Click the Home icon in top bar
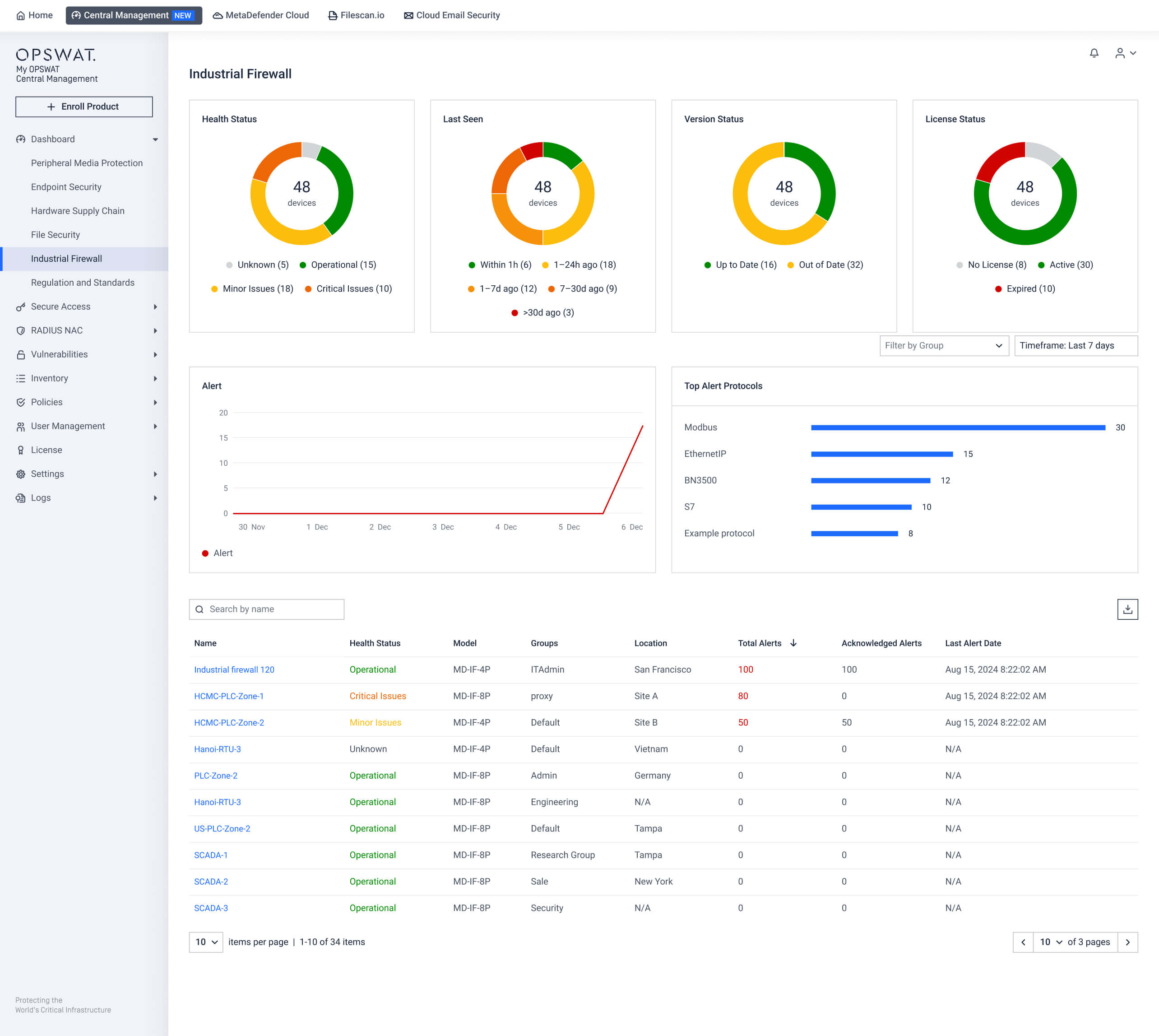 coord(21,15)
